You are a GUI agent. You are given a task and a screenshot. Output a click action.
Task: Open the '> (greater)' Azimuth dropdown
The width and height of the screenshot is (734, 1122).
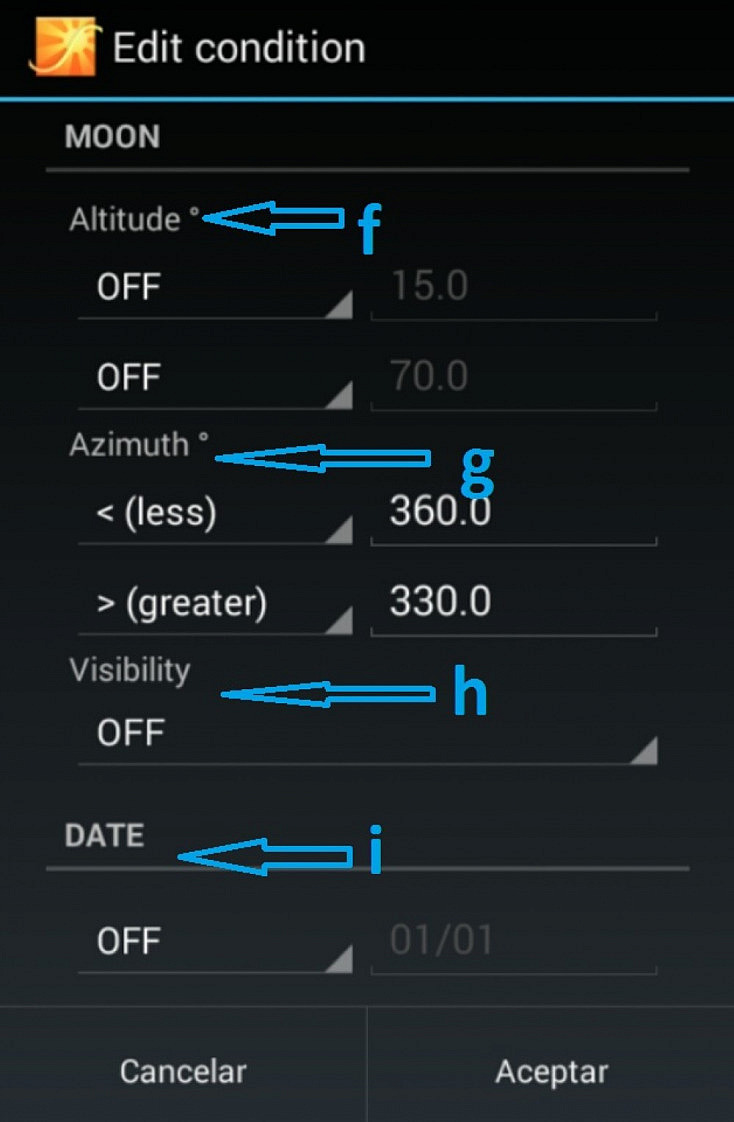215,603
